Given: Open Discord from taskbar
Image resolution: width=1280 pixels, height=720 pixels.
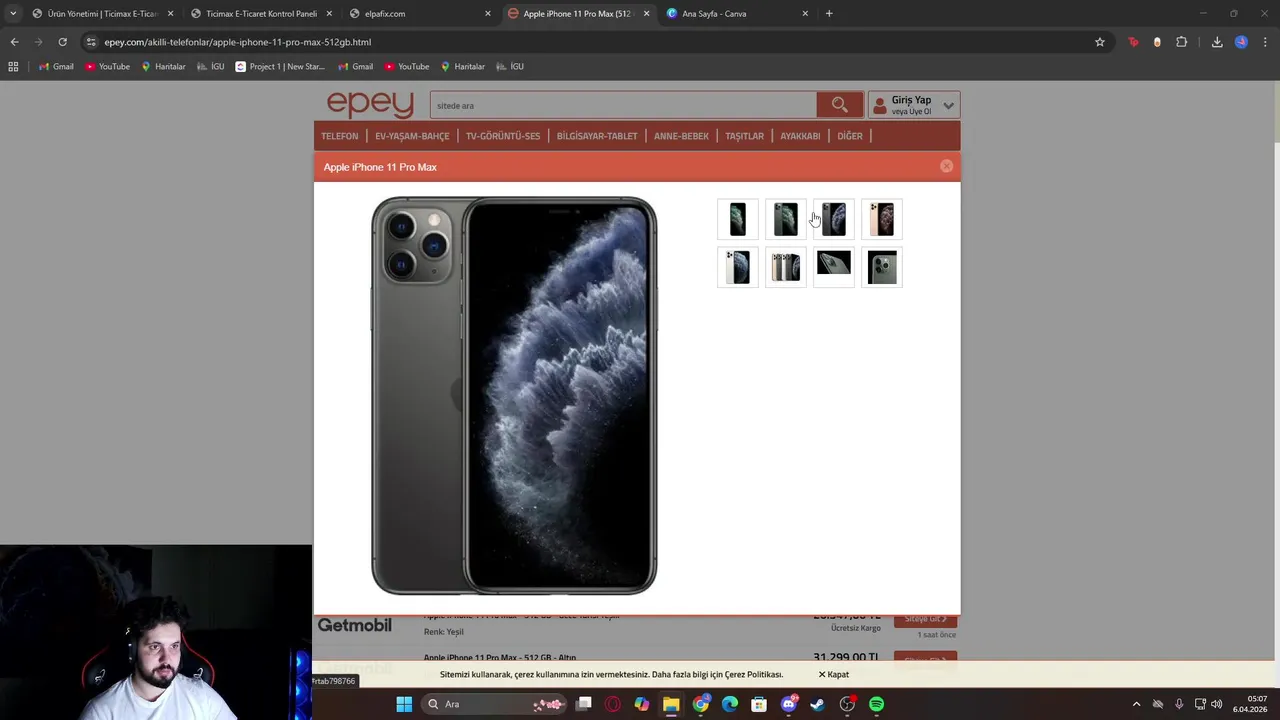Looking at the screenshot, I should [x=788, y=704].
